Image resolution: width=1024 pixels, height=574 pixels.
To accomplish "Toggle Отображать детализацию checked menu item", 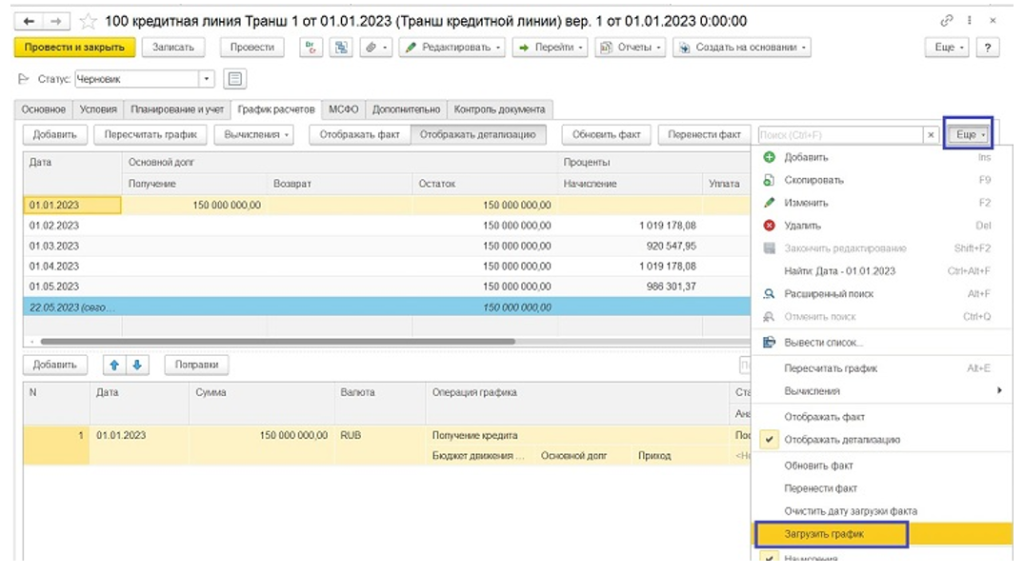I will point(842,440).
